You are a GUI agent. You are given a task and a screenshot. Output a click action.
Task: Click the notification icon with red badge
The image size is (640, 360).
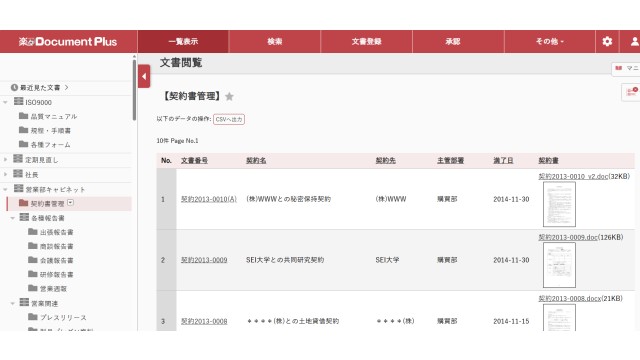tap(631, 92)
